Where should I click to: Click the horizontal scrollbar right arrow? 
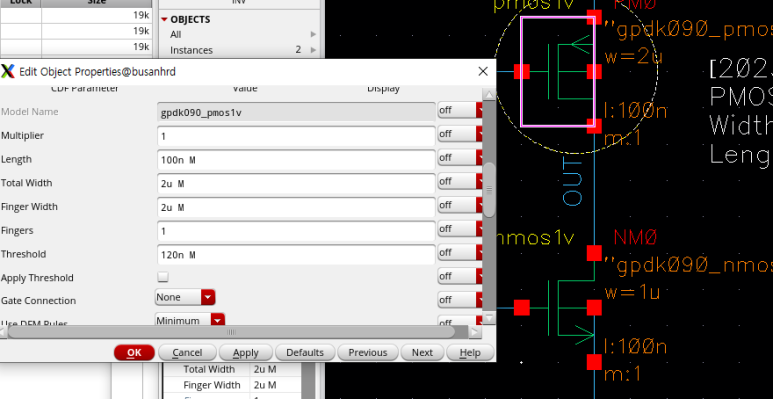tap(475, 332)
